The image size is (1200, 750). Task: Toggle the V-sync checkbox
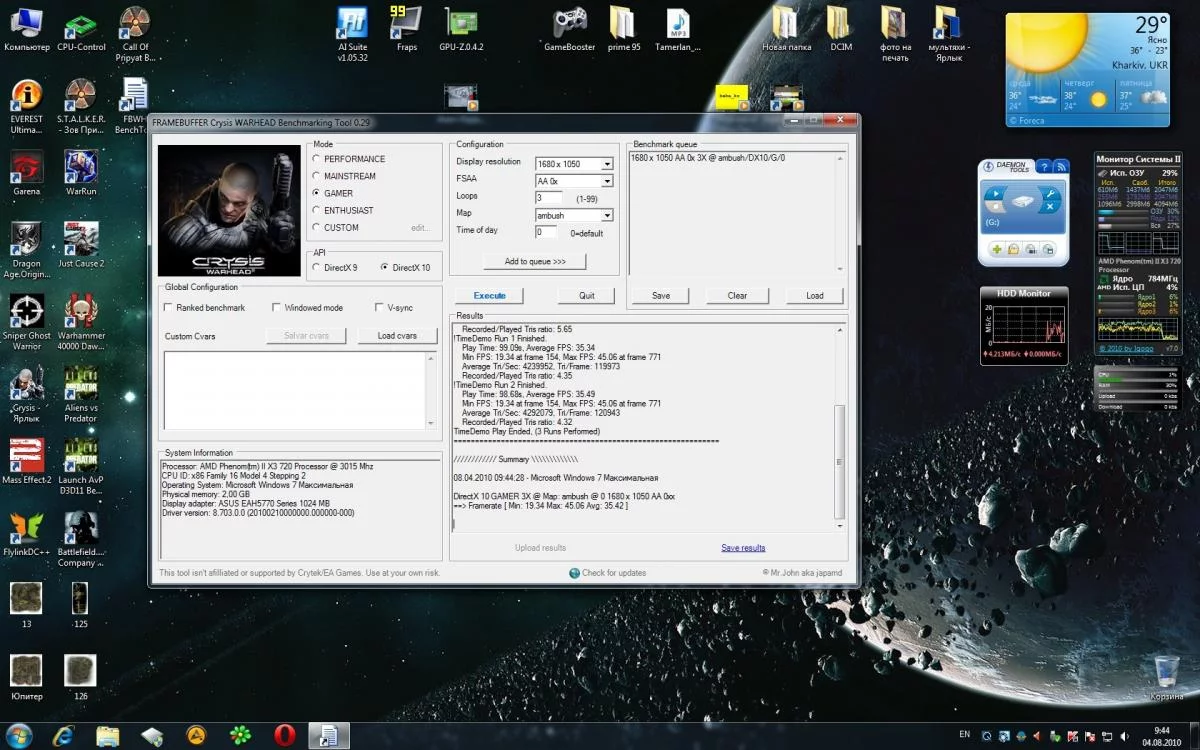point(380,308)
